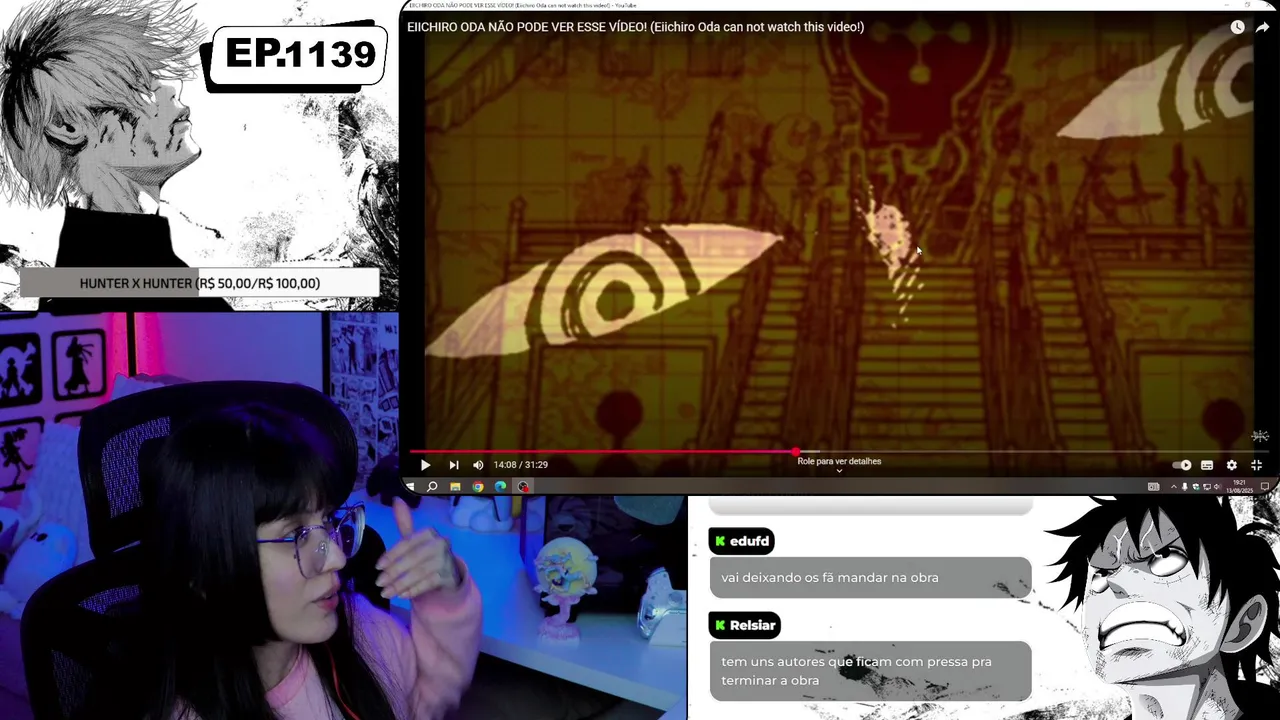Click the chat username edufd

tap(749, 541)
